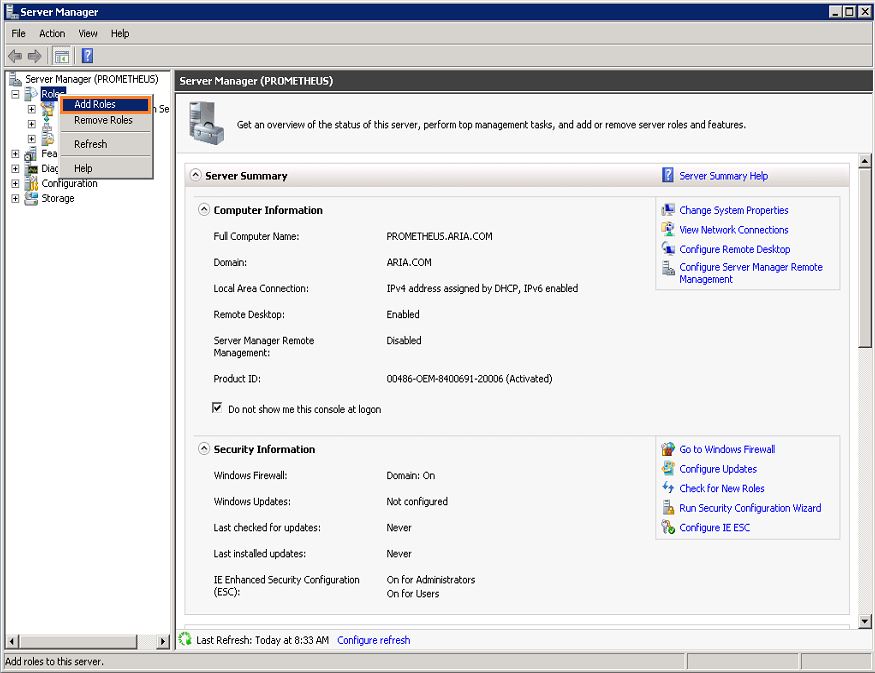Click the 'On for Administrators' ESC value
The height and width of the screenshot is (673, 875).
point(430,579)
